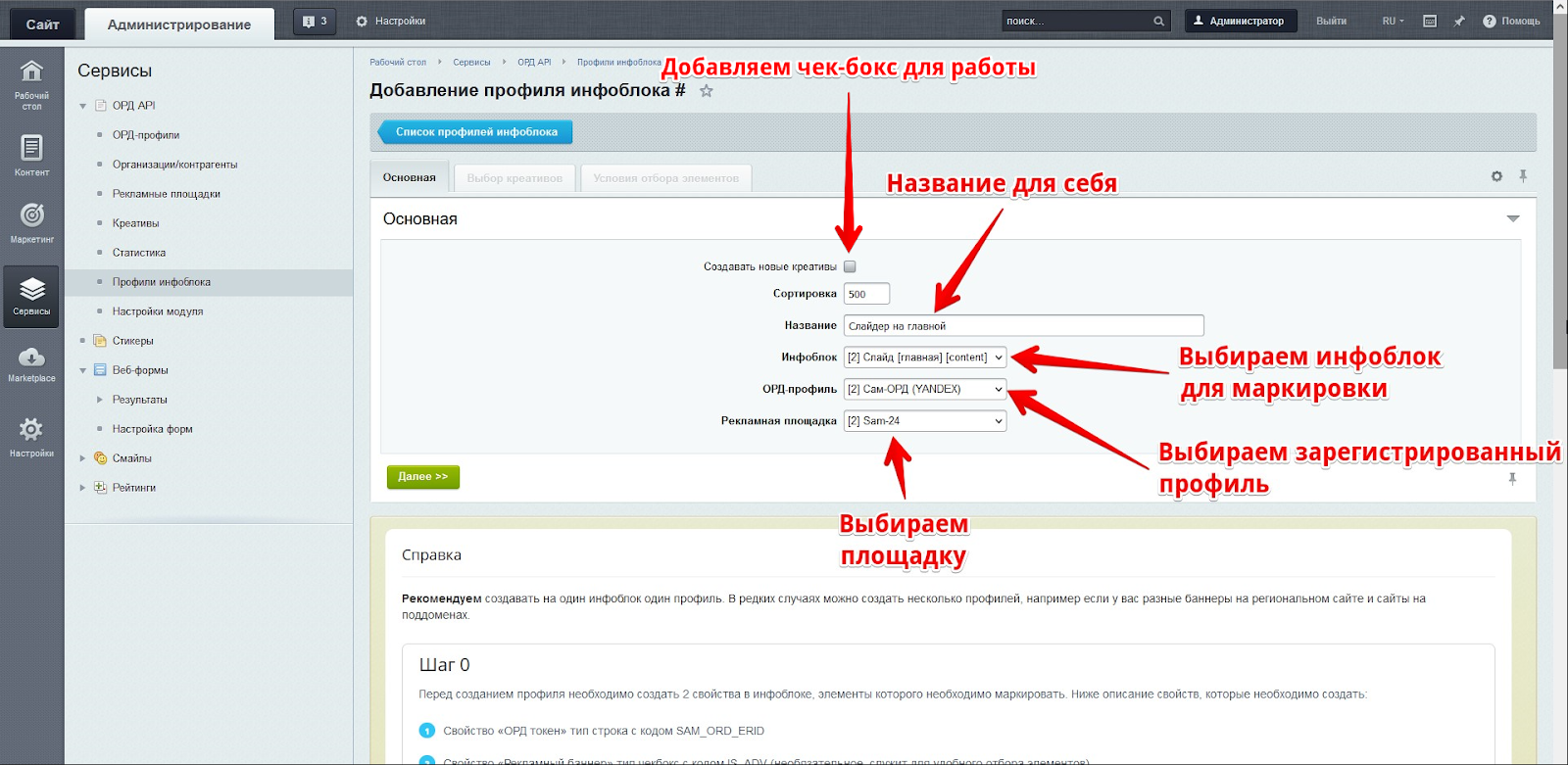
Task: Click the pin icon in top bar
Action: coord(1459,21)
